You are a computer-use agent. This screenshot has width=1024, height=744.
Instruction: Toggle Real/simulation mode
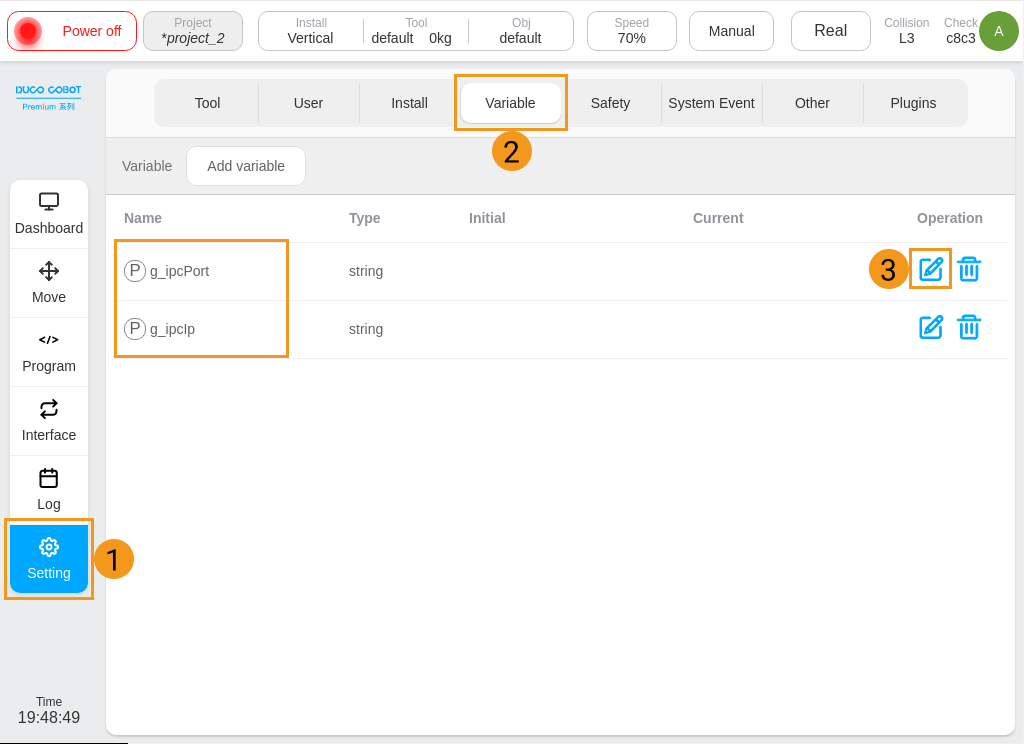[x=830, y=31]
